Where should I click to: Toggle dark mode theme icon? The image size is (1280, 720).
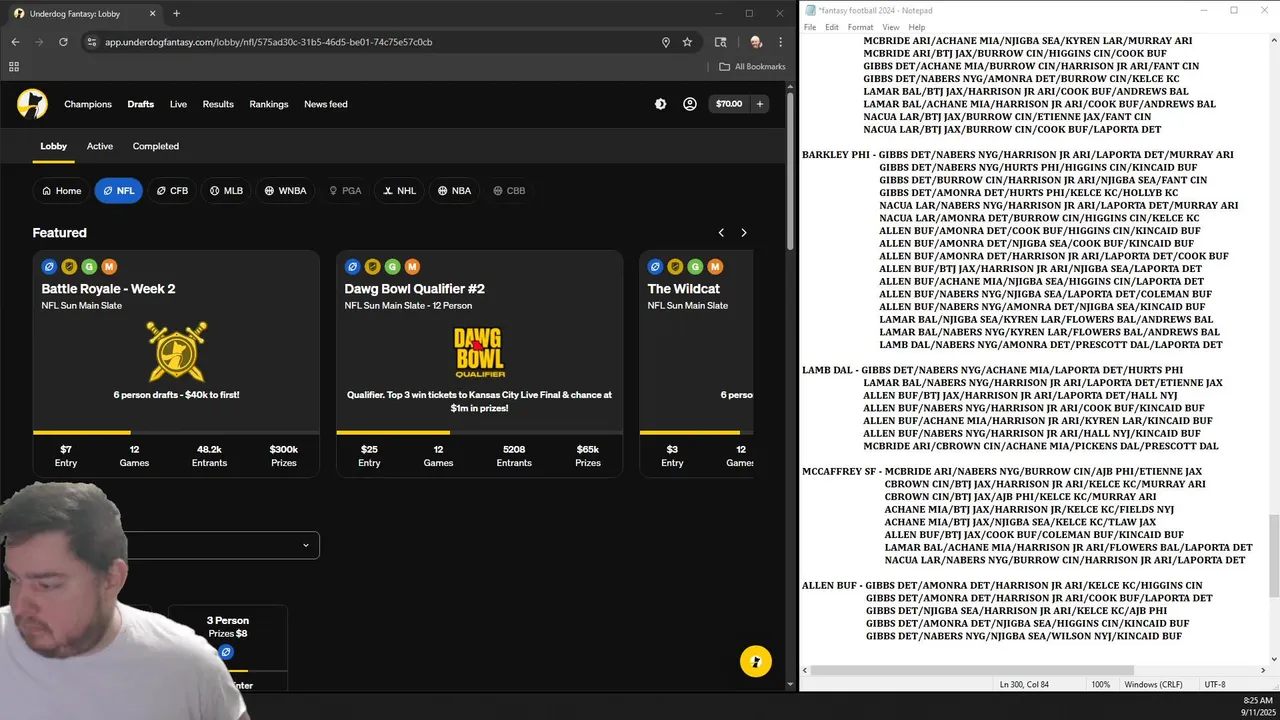pos(660,104)
